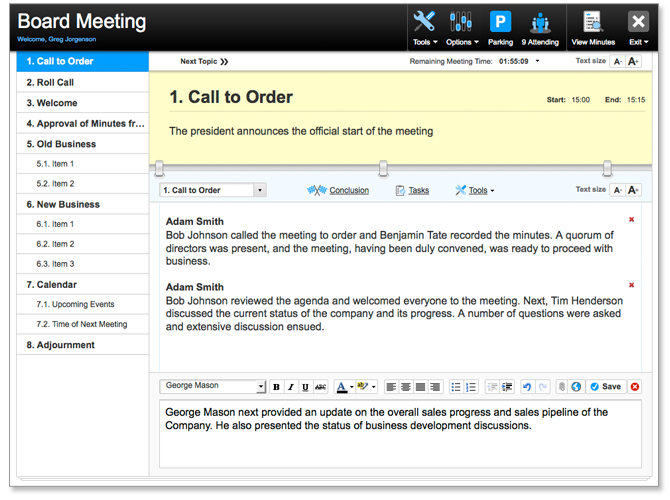Delete second Adam Smith note
670x500 pixels.
pos(632,285)
